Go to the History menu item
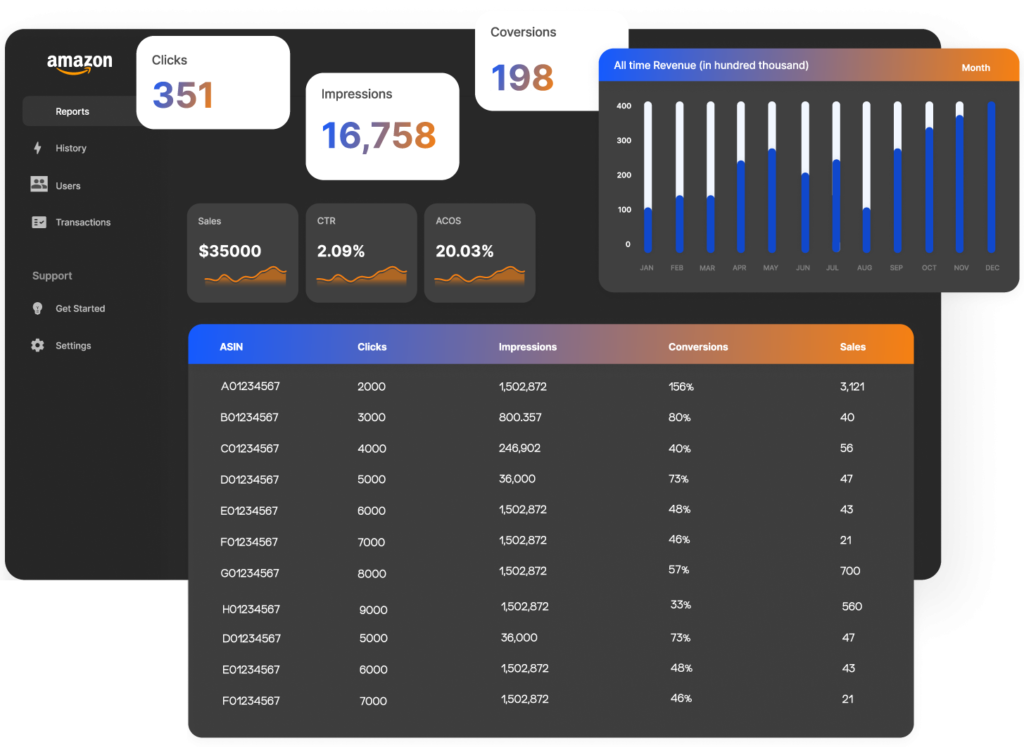The width and height of the screenshot is (1024, 750). (70, 148)
